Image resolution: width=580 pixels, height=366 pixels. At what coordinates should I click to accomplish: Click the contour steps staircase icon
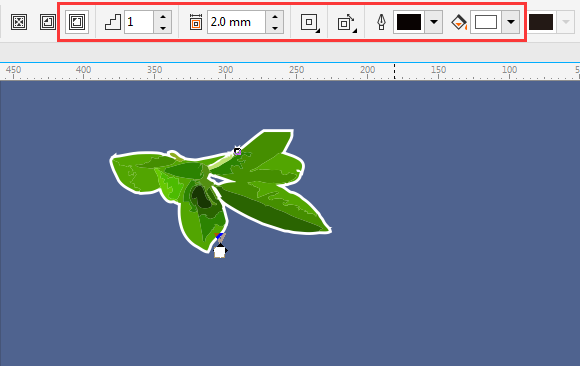pyautogui.click(x=113, y=22)
